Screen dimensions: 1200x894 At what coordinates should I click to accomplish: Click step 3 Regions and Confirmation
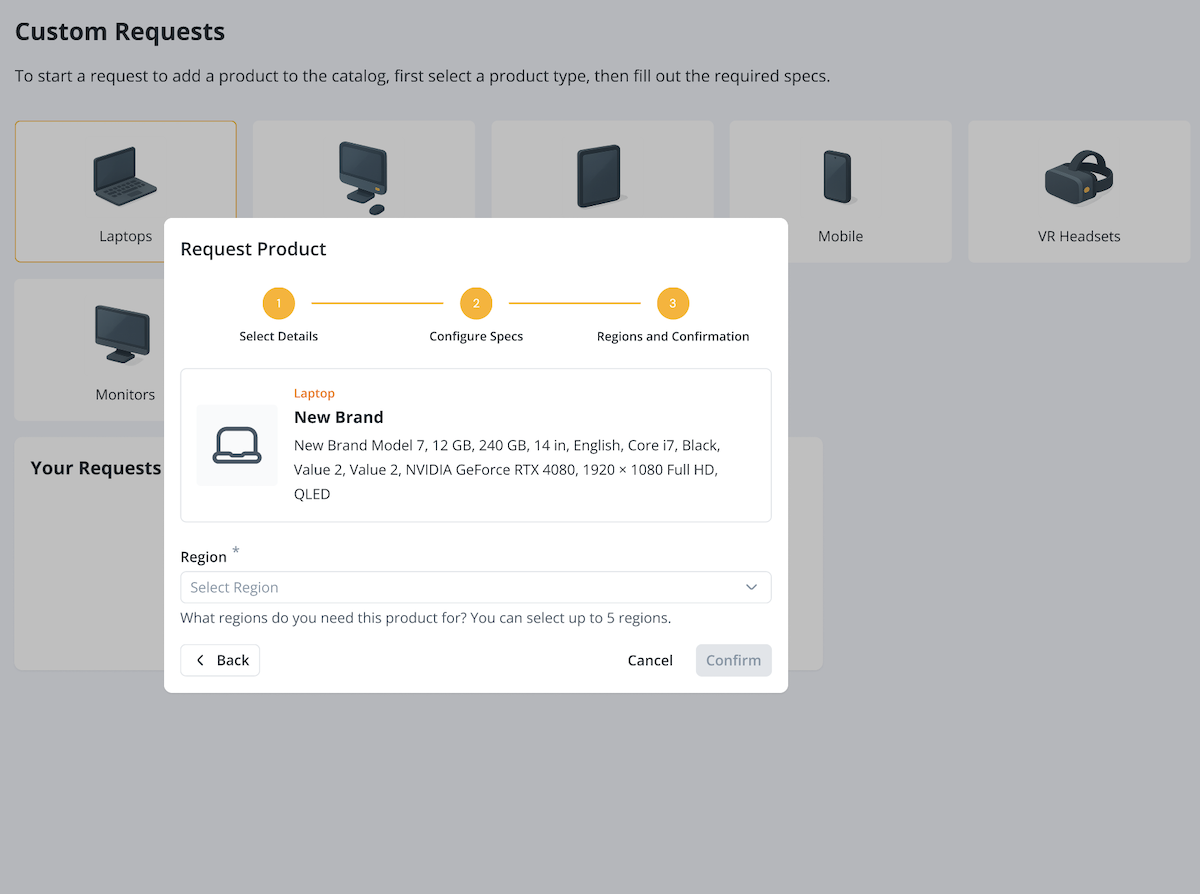[673, 303]
